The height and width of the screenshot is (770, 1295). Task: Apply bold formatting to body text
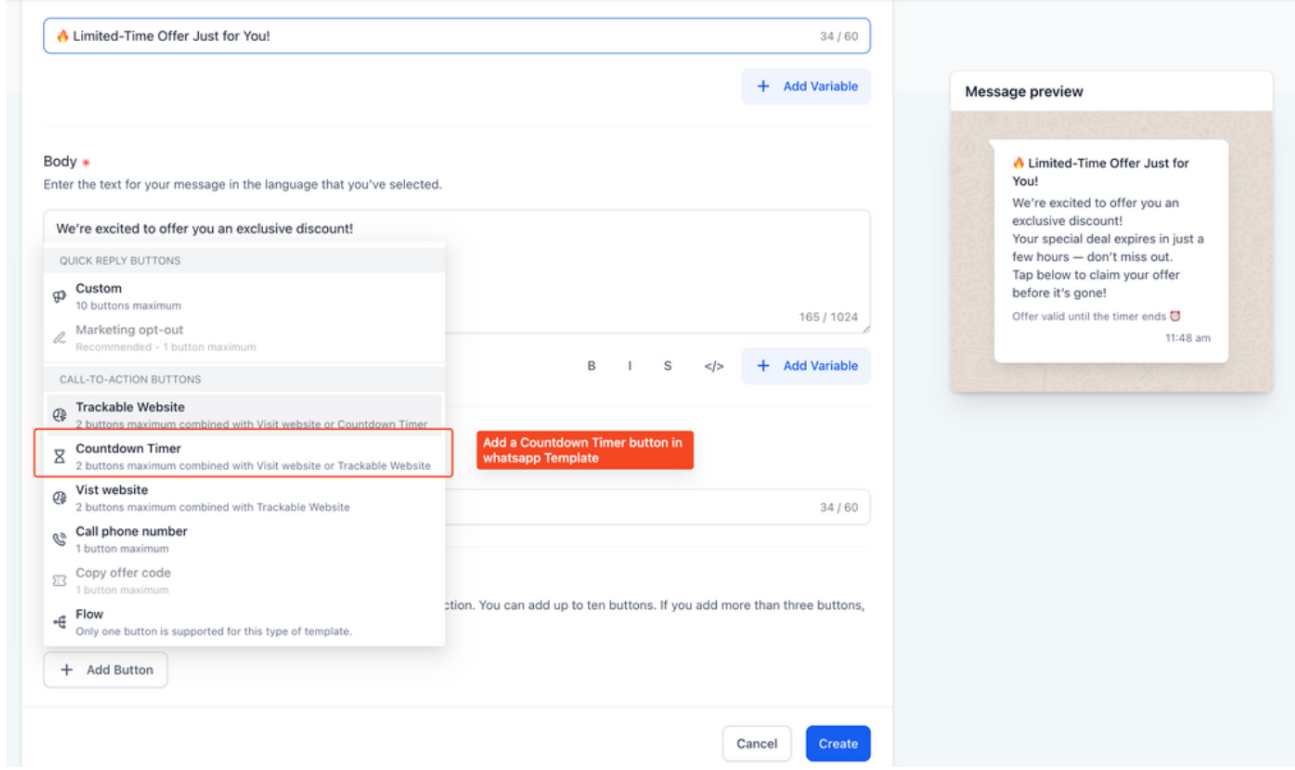point(591,366)
